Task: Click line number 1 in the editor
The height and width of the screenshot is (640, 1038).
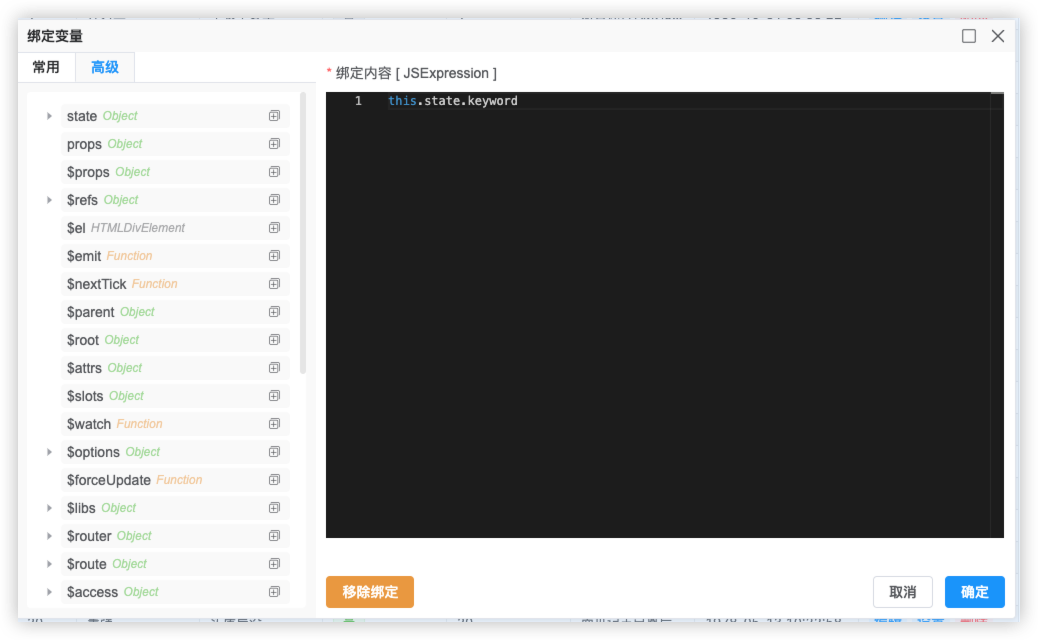Action: click(358, 101)
